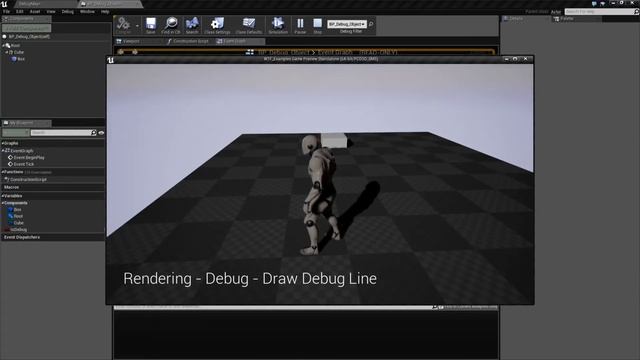Stop the running game preview
The height and width of the screenshot is (360, 640).
(x=318, y=25)
